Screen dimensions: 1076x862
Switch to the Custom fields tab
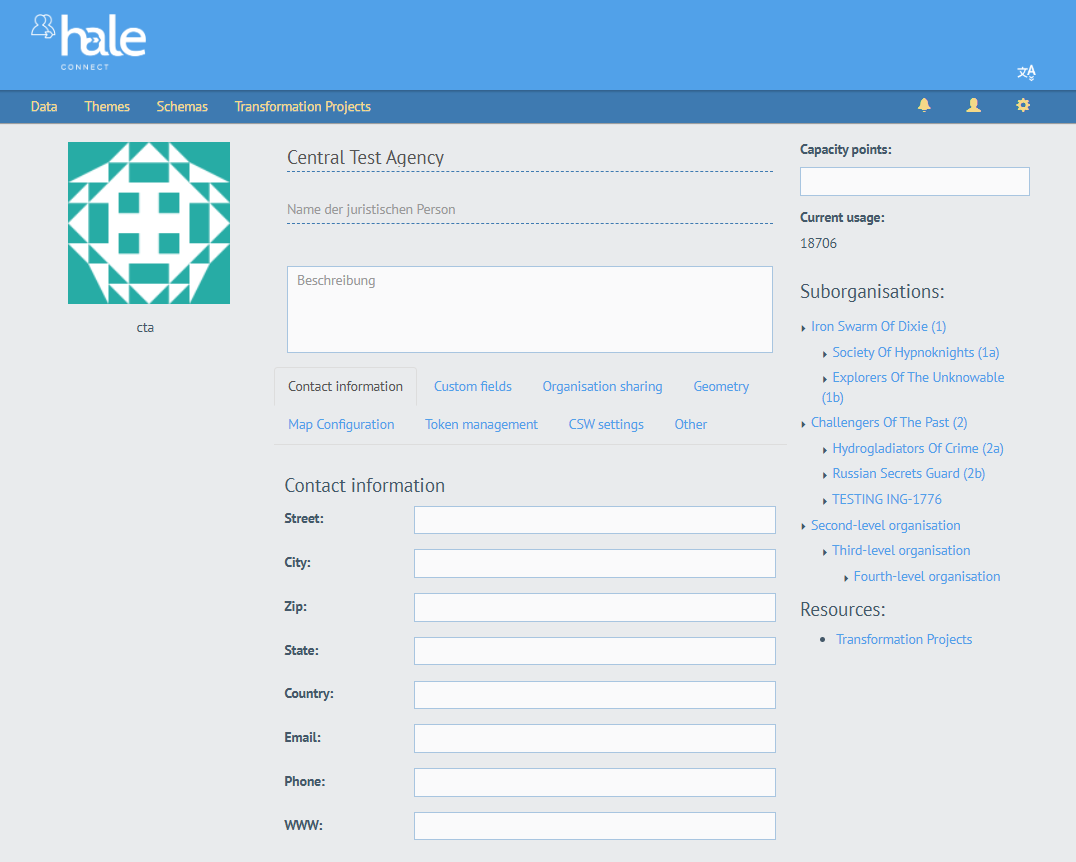tap(472, 387)
